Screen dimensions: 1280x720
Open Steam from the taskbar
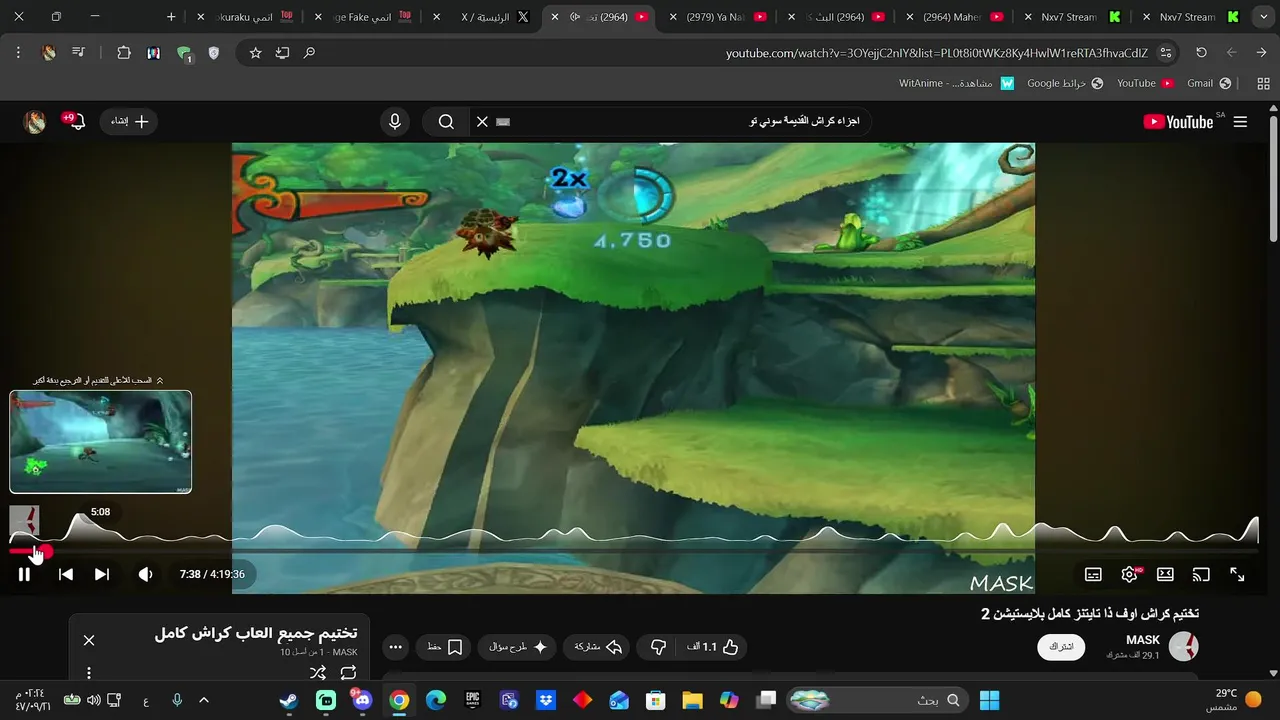pos(289,700)
